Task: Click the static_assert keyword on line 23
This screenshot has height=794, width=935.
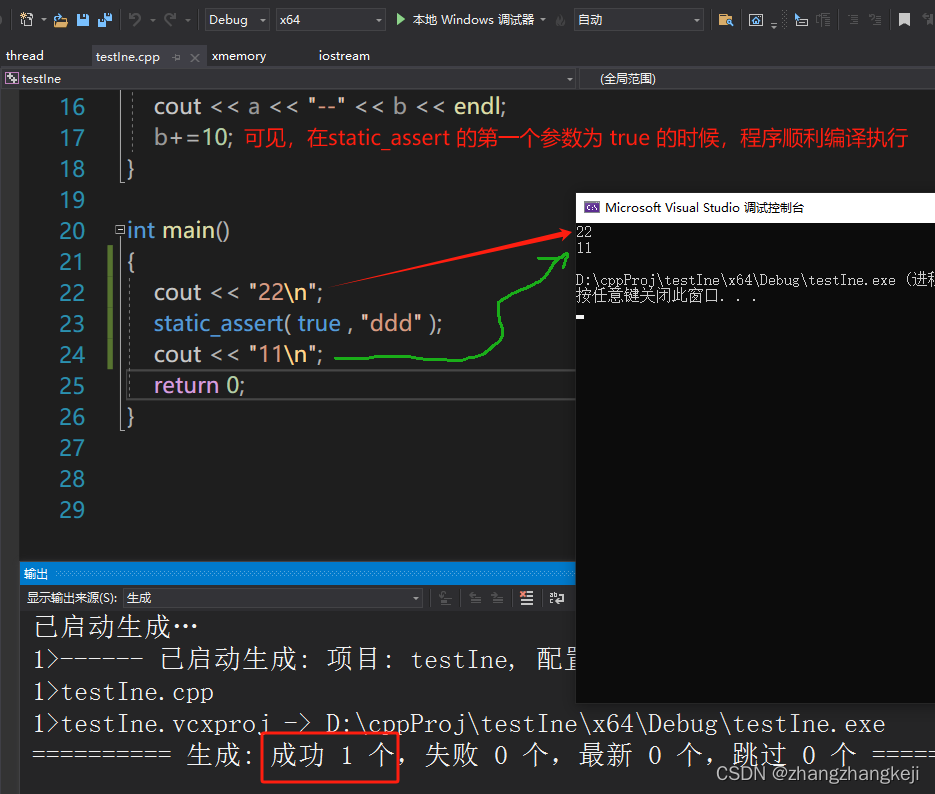Action: (x=218, y=324)
